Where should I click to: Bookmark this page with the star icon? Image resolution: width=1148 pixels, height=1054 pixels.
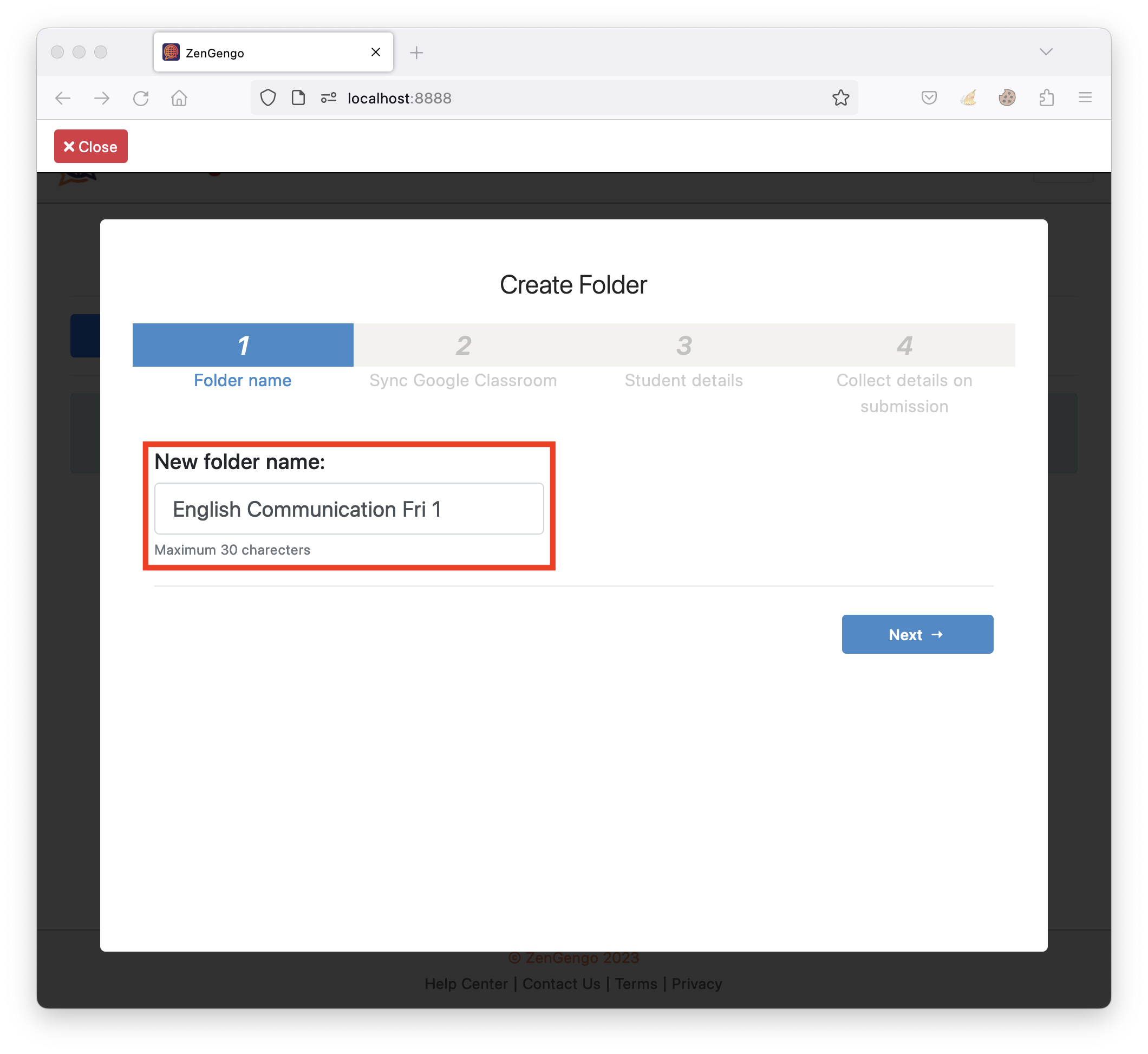pos(840,98)
